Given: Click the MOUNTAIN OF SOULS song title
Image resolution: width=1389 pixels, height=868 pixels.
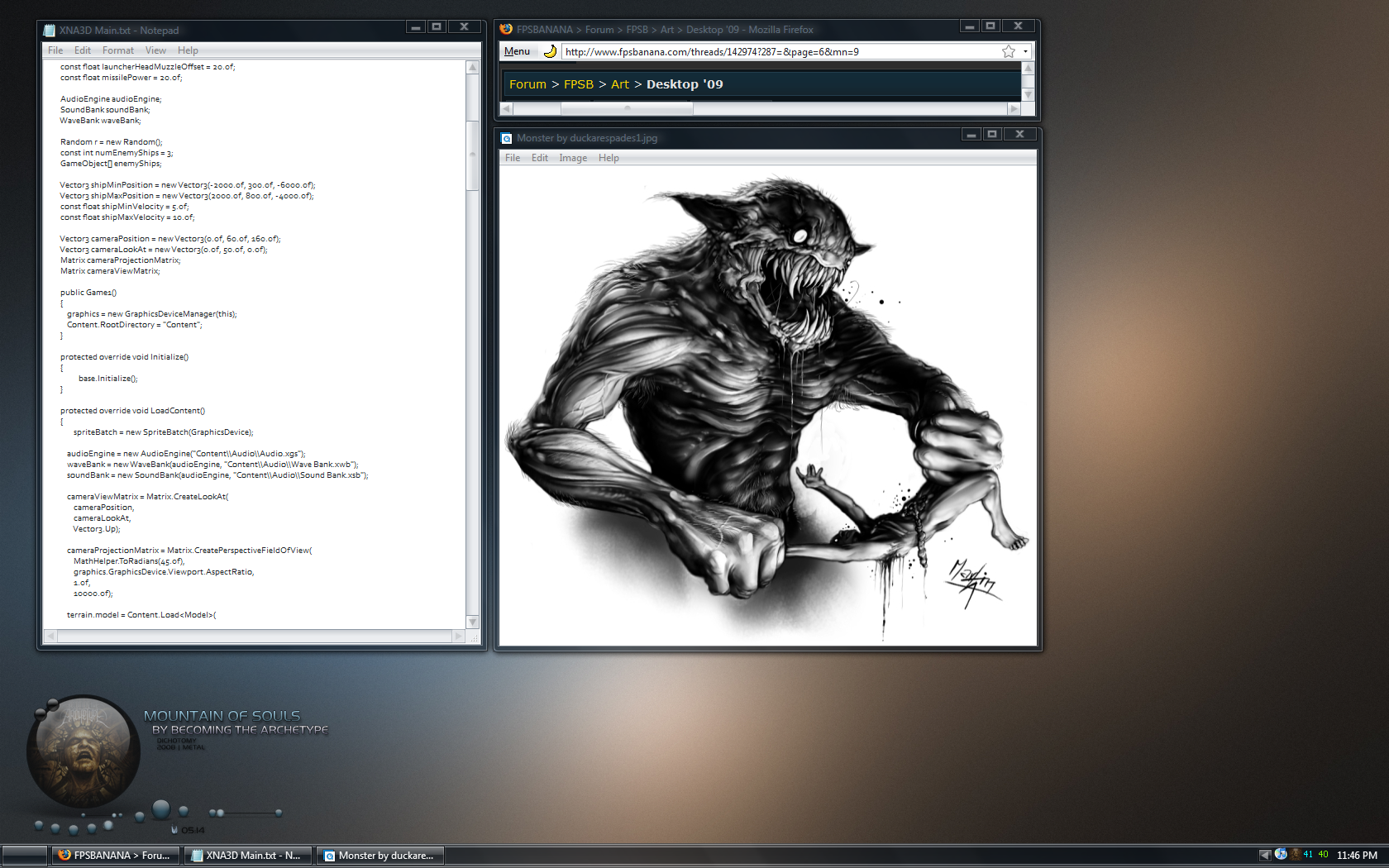Looking at the screenshot, I should (222, 716).
